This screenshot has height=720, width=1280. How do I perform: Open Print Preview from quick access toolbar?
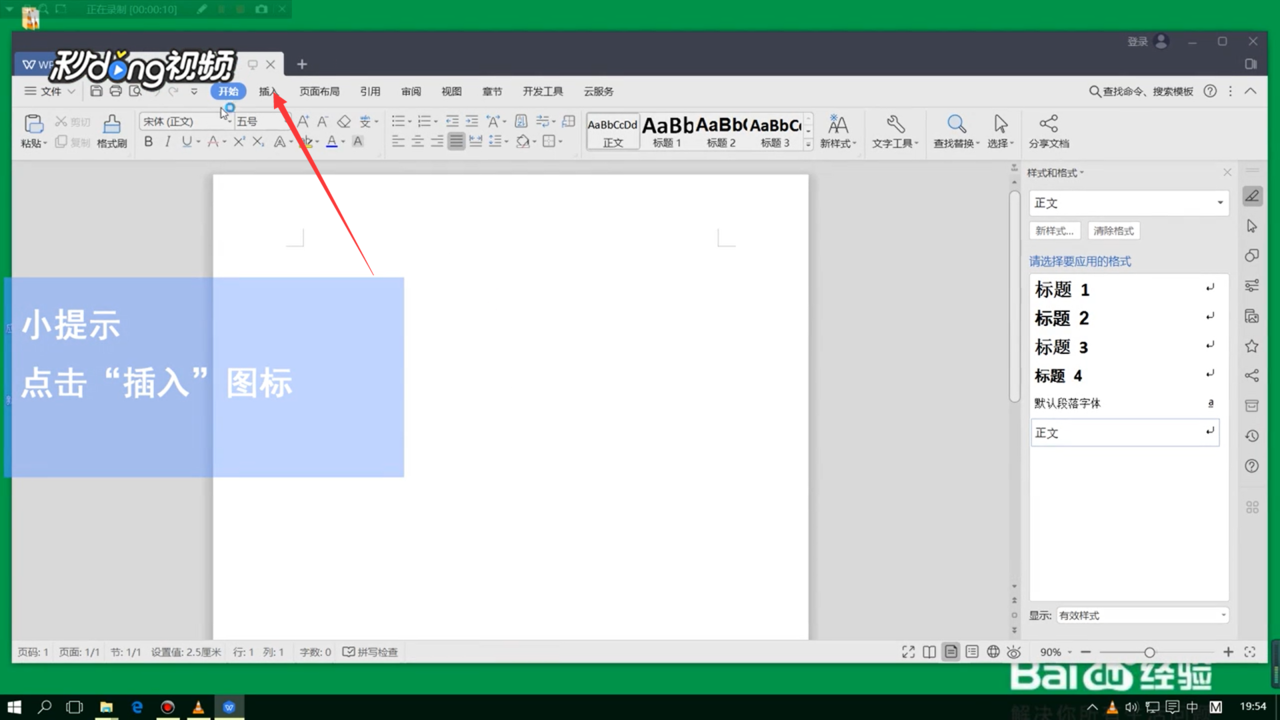[x=135, y=91]
